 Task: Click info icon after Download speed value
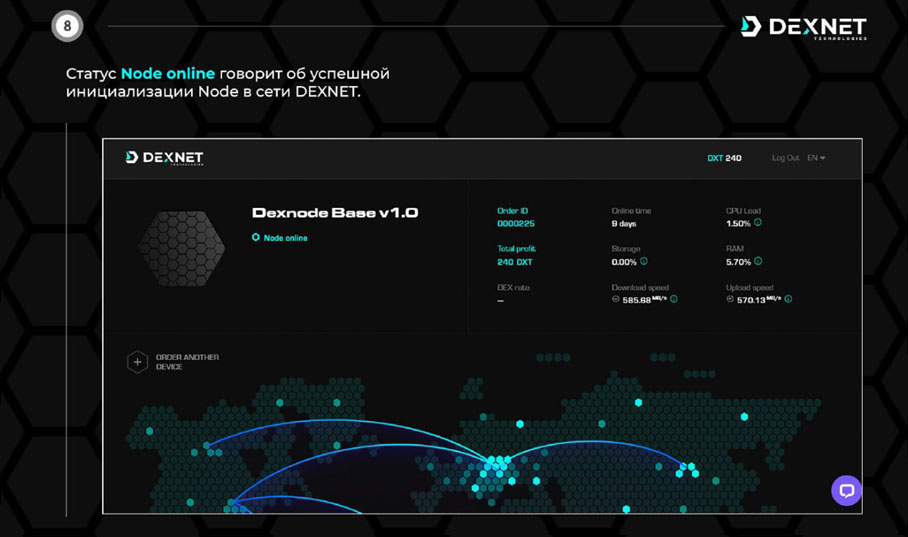[673, 299]
